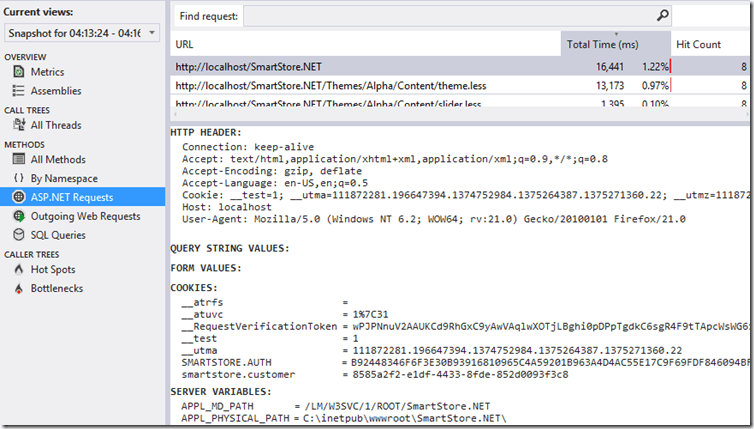Click the User-Agent header line
Viewport: 754px width, 429px height.
[x=434, y=219]
